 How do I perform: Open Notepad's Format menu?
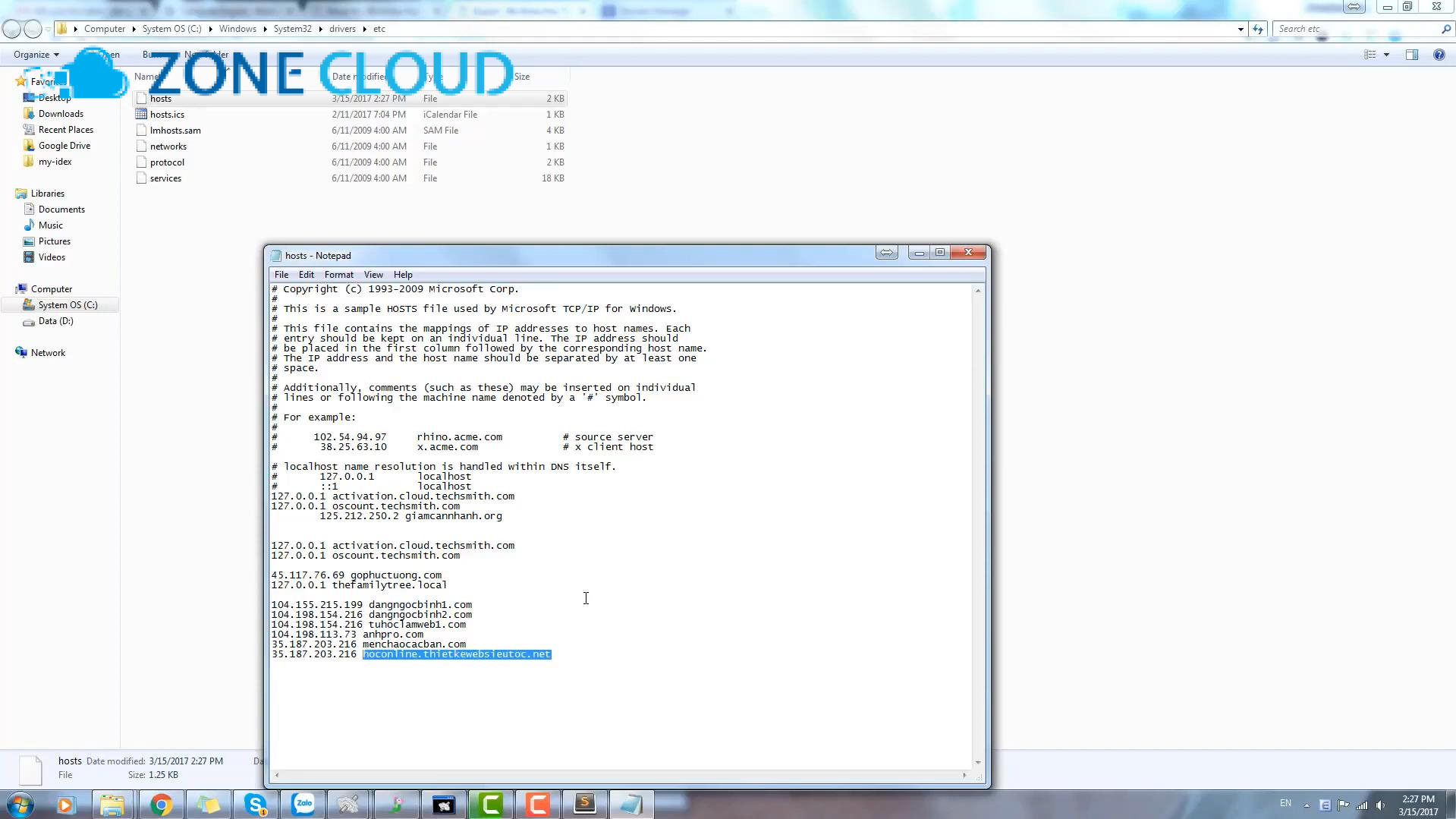coord(338,275)
